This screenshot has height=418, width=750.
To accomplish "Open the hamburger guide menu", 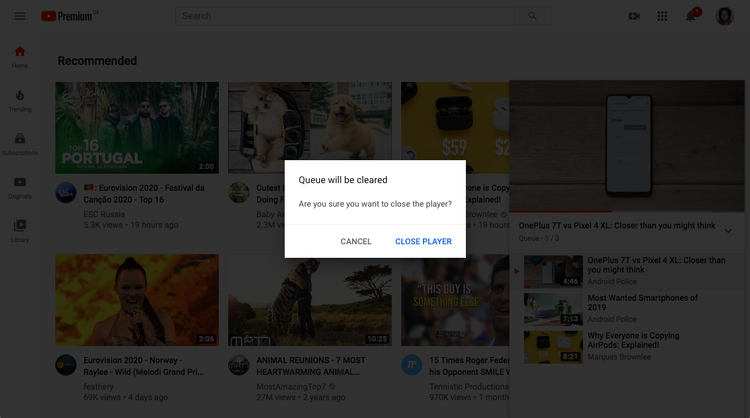I will 20,16.
